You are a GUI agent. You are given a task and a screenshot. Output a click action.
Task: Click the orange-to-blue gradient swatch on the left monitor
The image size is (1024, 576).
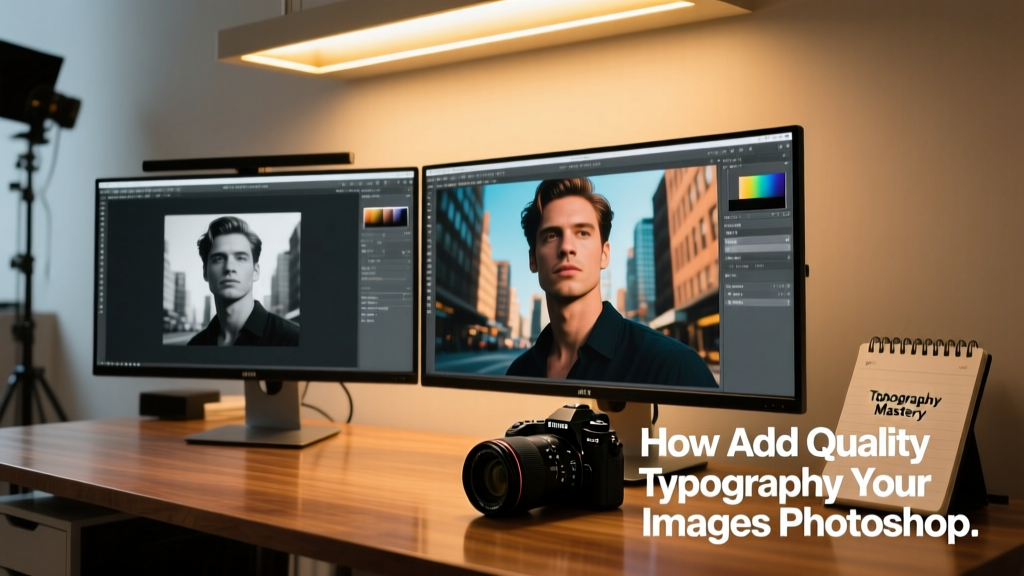pos(385,217)
